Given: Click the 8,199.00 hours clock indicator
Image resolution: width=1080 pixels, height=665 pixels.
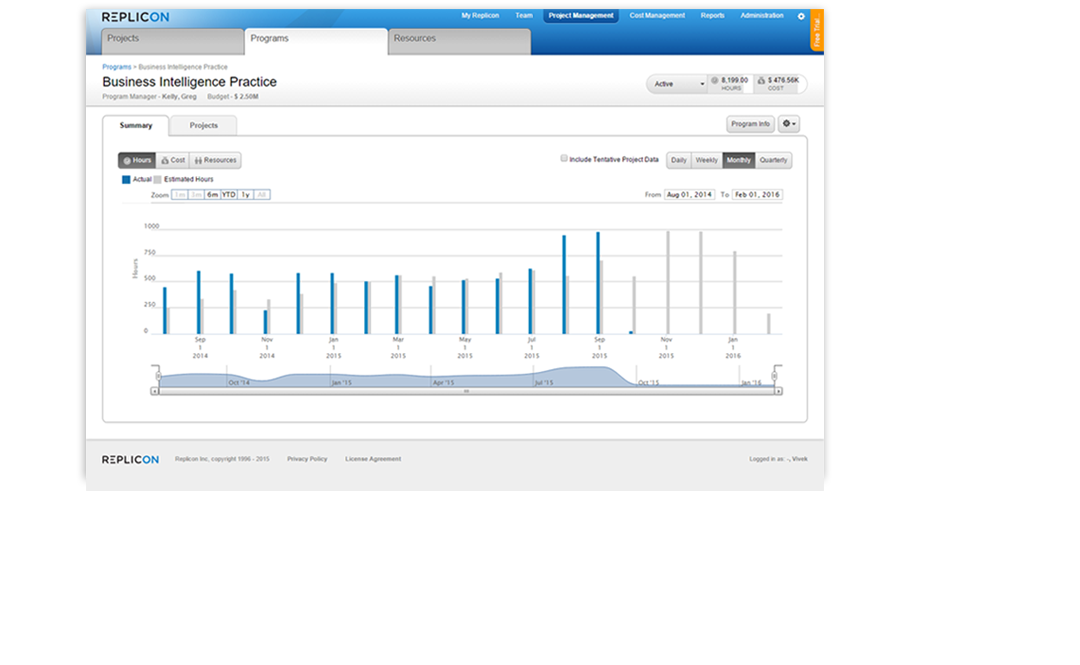Looking at the screenshot, I should (x=731, y=83).
